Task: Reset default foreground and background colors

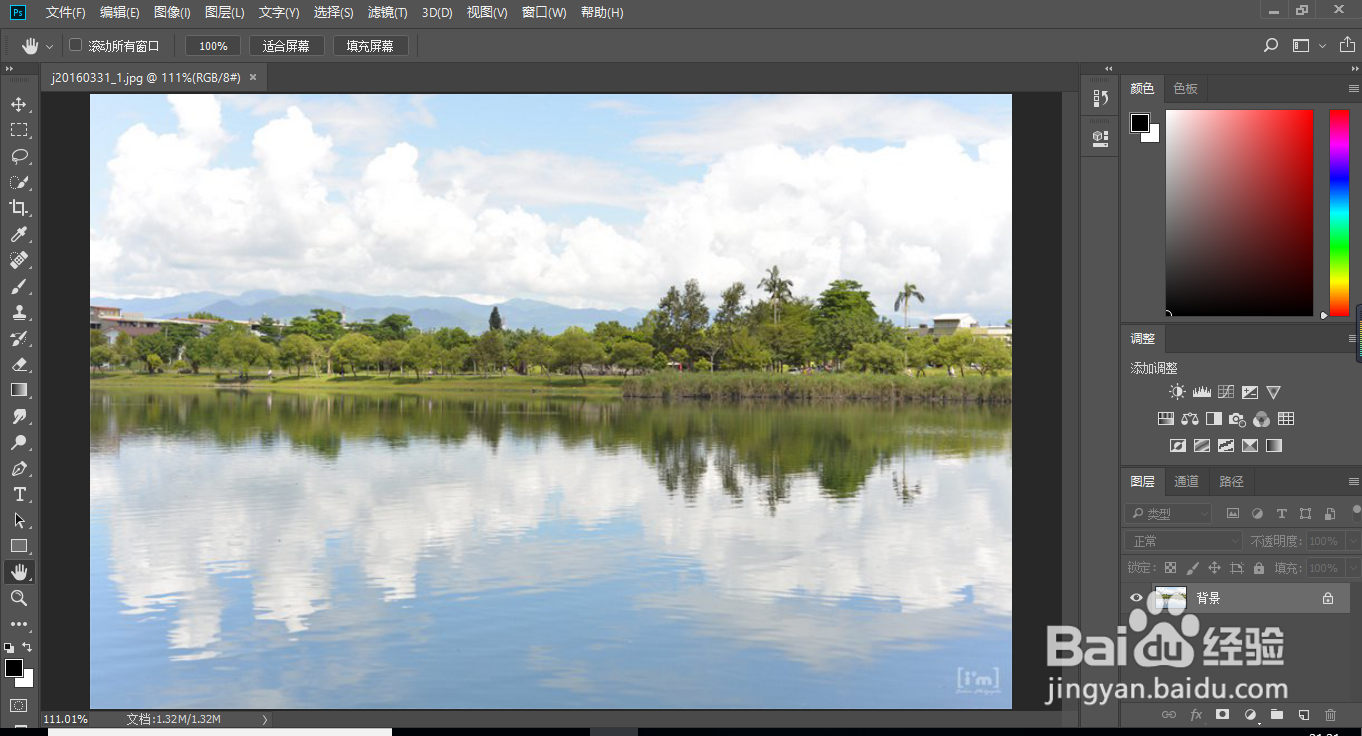Action: tap(9, 648)
